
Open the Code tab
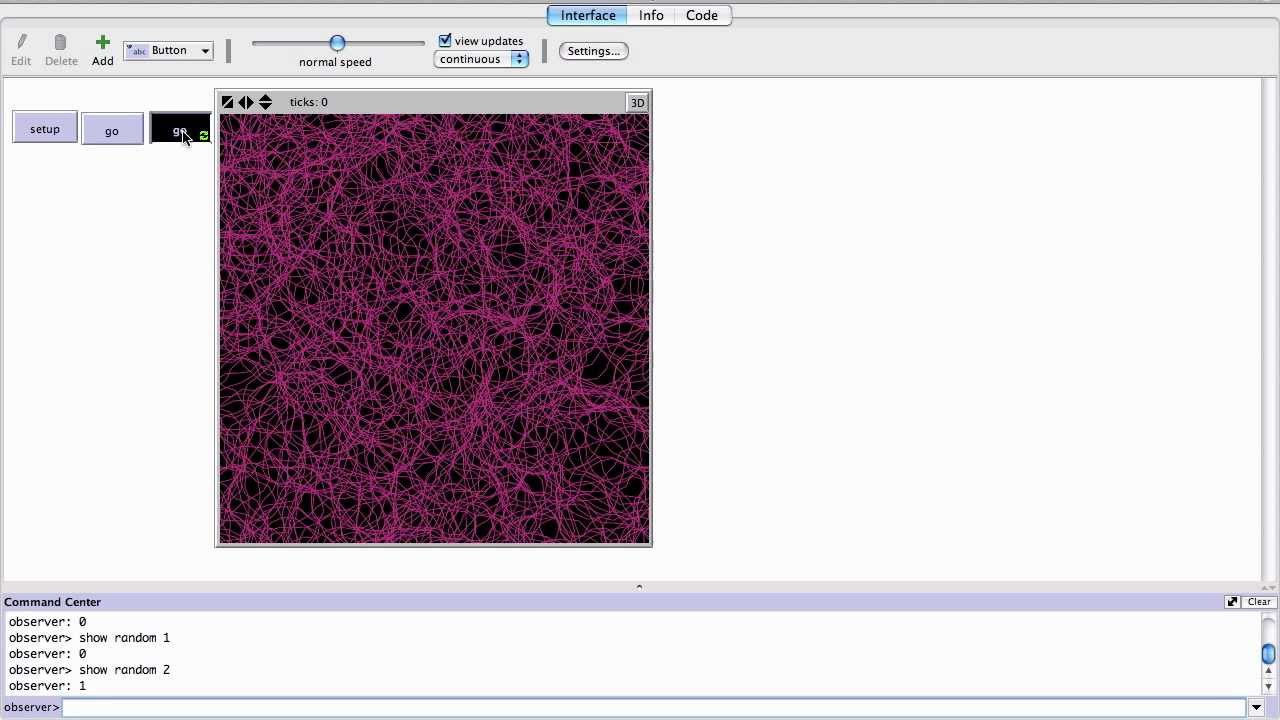(702, 15)
